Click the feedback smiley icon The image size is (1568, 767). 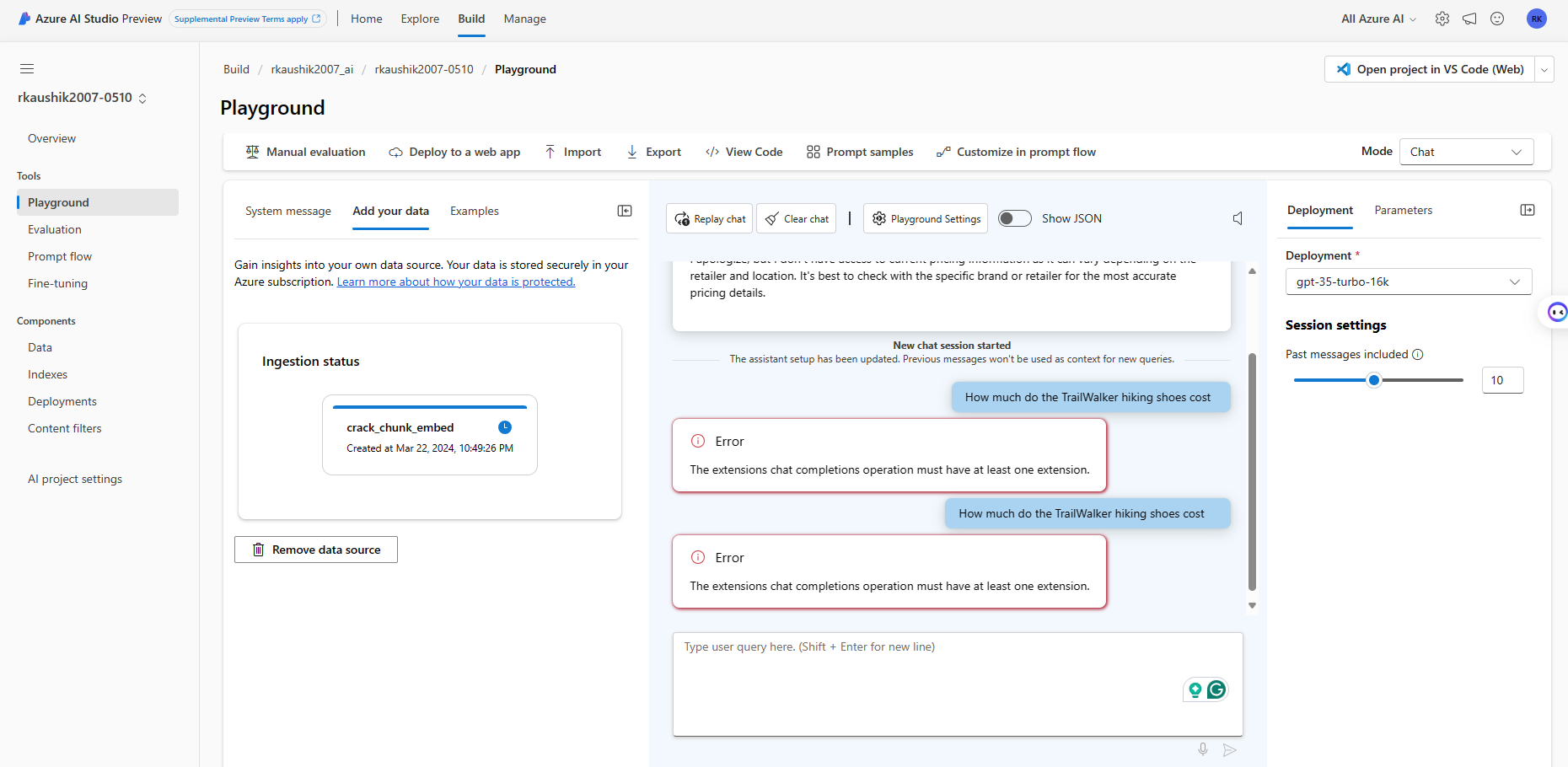1497,19
